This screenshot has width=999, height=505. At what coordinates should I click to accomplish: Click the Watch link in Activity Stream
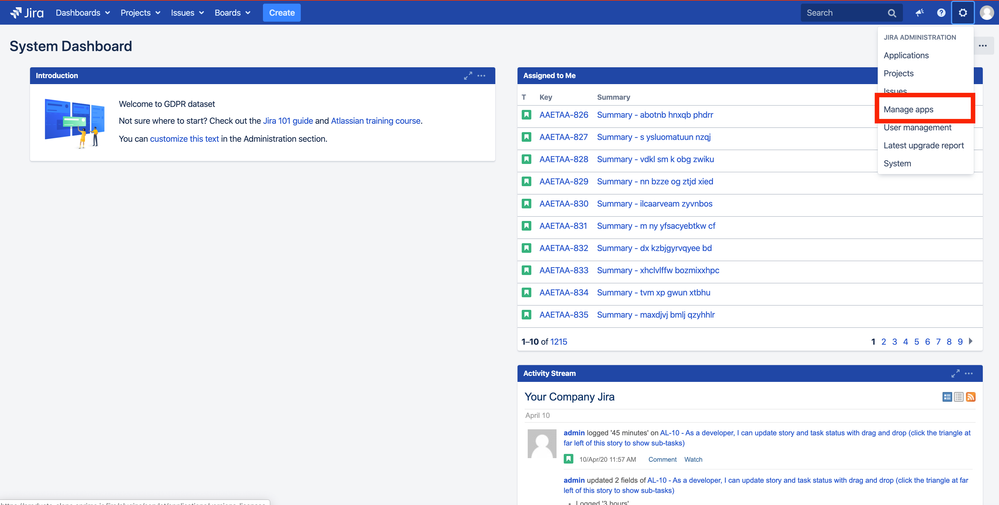pos(693,459)
